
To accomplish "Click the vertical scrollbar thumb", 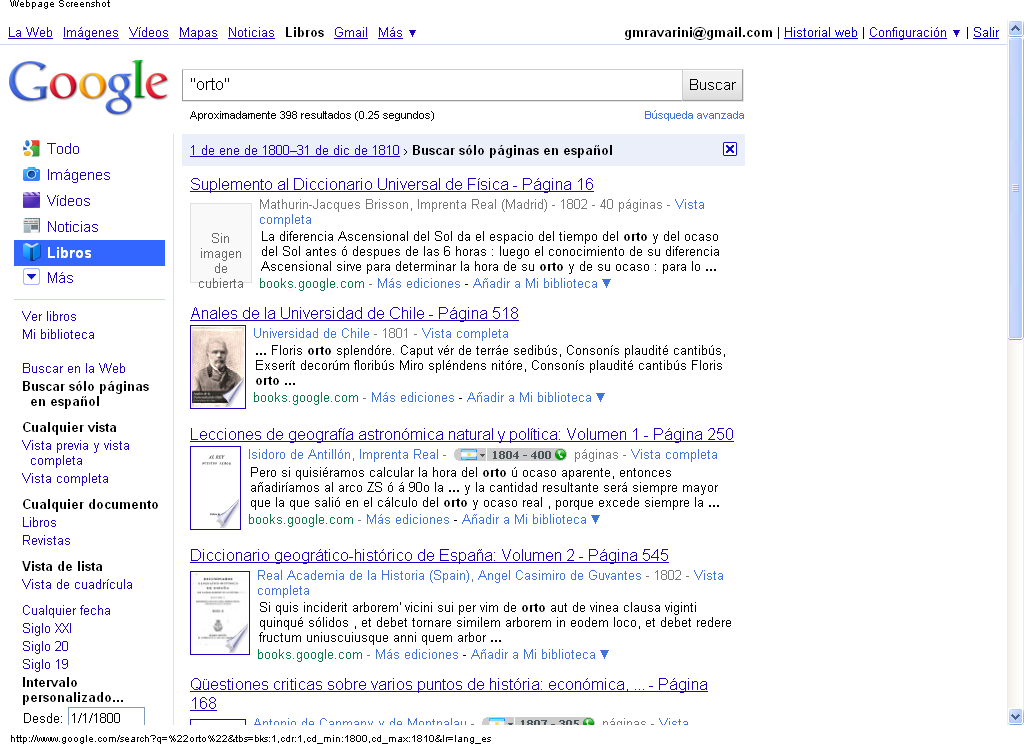I will (1015, 188).
